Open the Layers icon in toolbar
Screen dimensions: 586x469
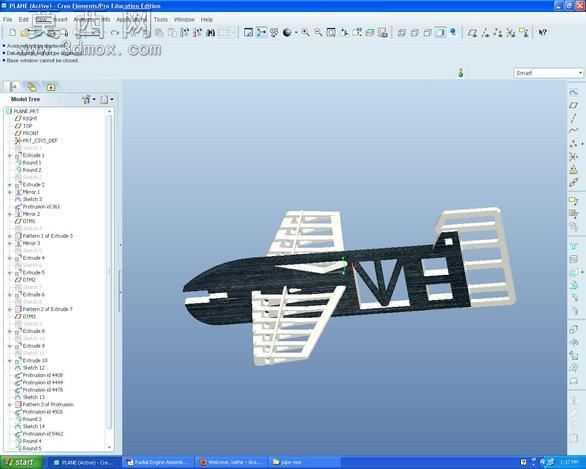click(370, 33)
